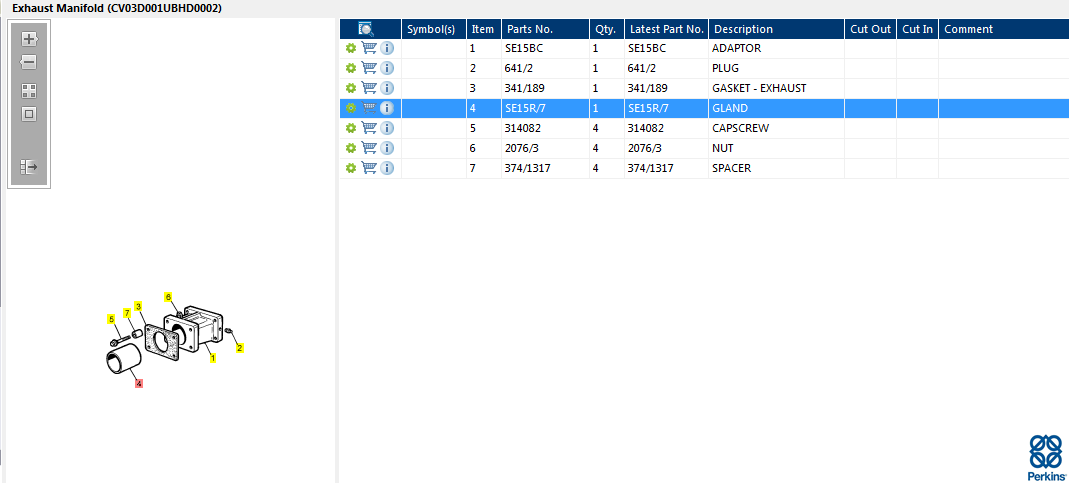
Task: Click the Comment column header
Action: pos(1004,29)
